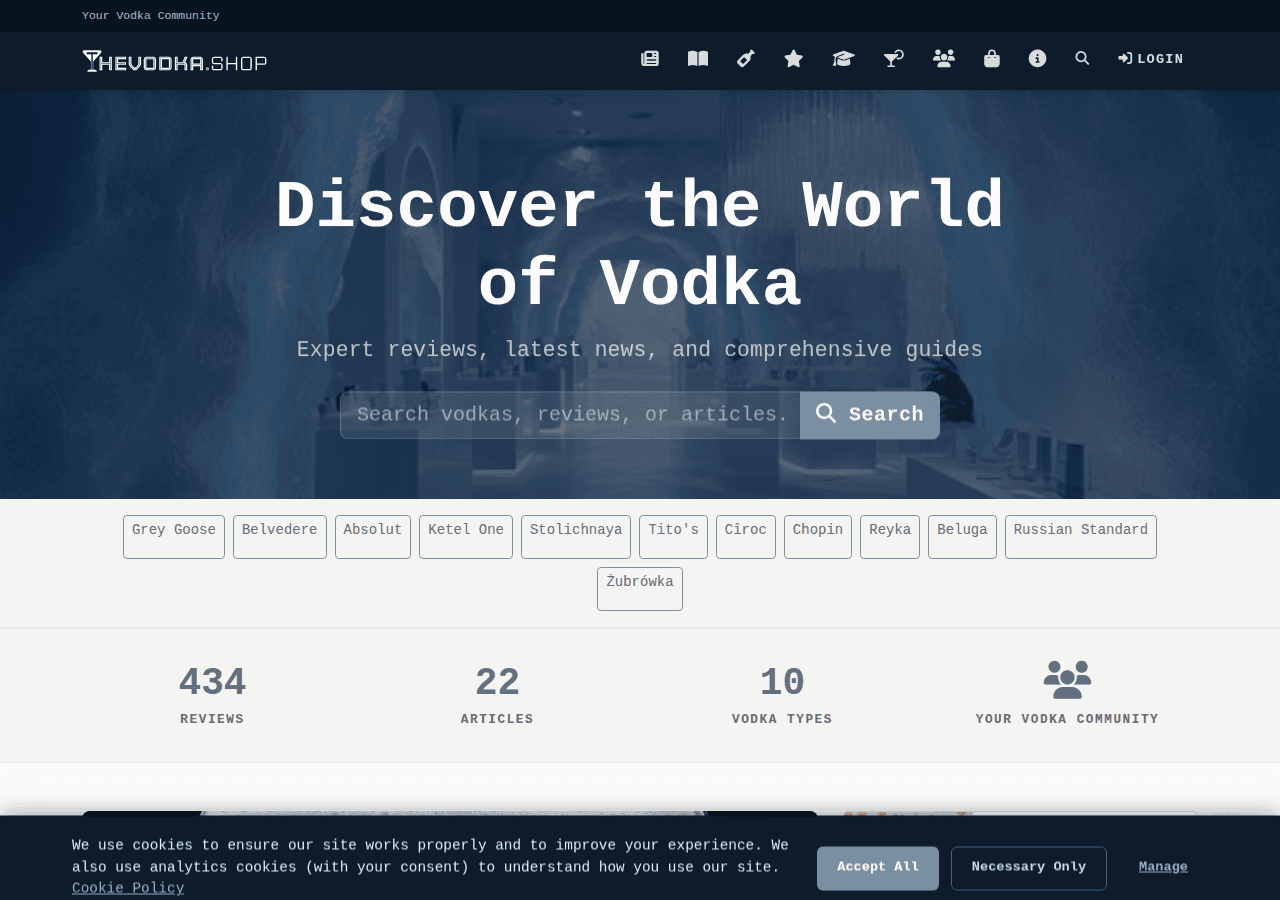Click the 434 Reviews stat

(212, 695)
